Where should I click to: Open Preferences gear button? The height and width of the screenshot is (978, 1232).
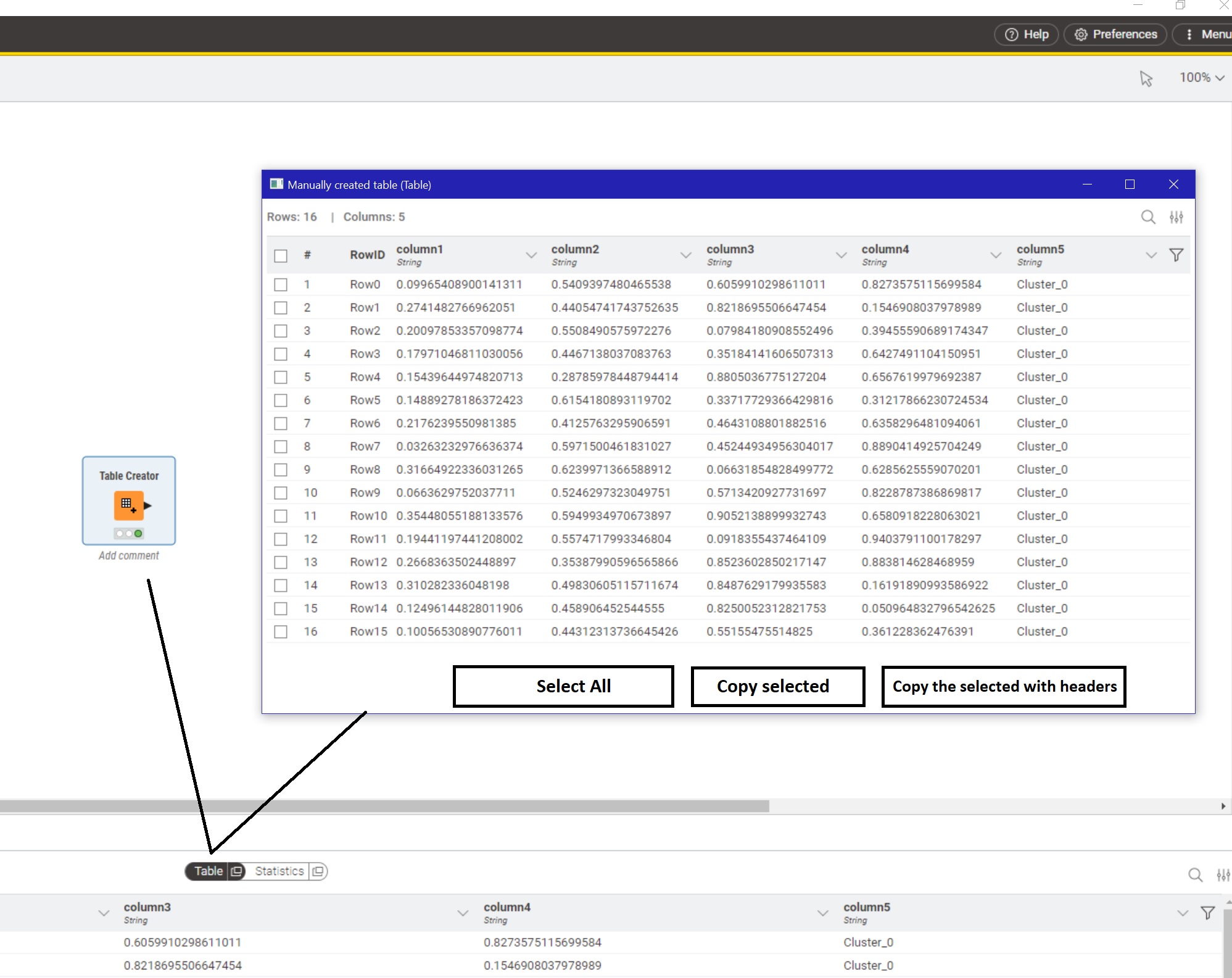[x=1116, y=35]
